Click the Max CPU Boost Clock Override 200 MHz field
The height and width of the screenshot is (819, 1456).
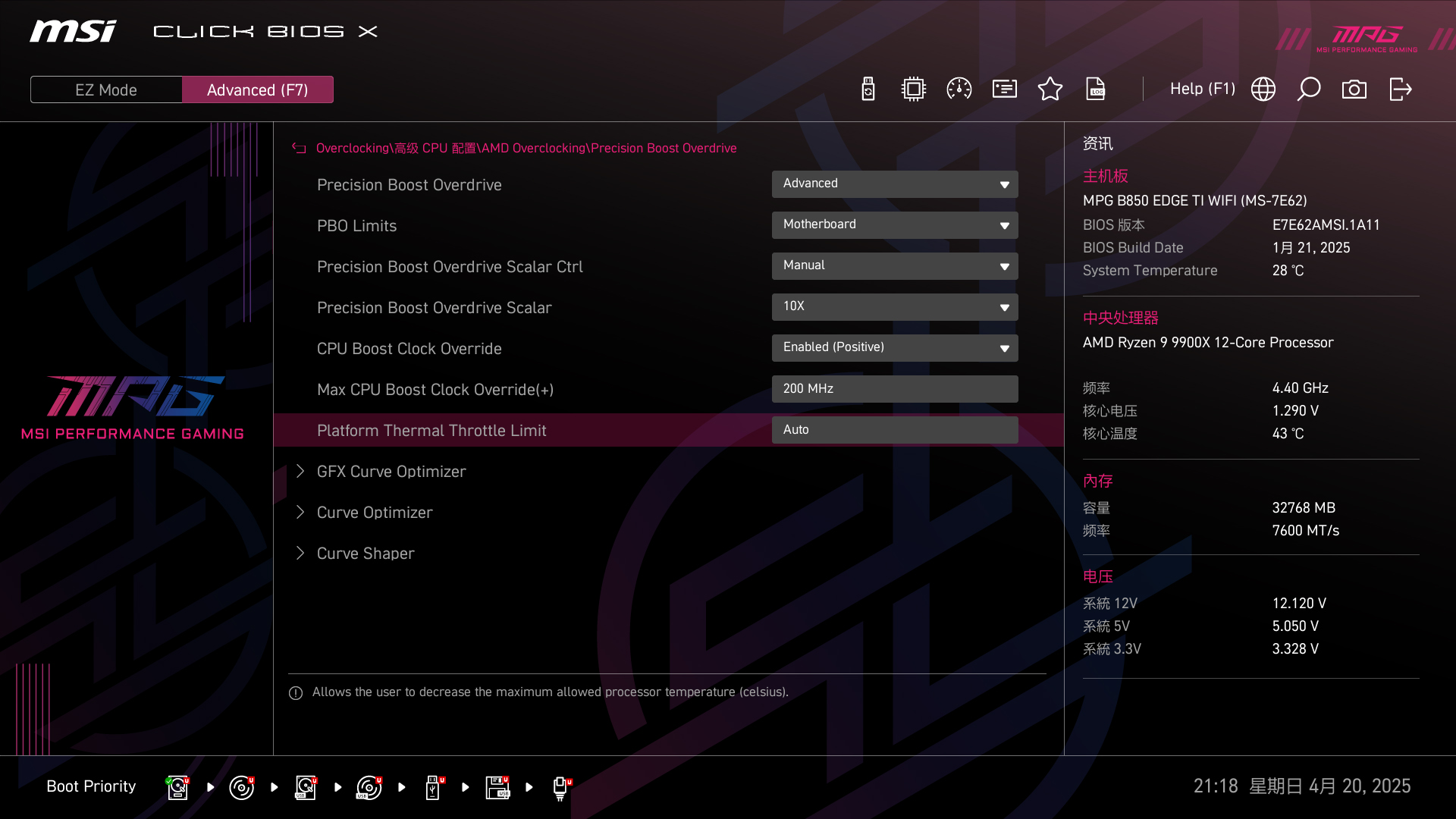coord(895,388)
